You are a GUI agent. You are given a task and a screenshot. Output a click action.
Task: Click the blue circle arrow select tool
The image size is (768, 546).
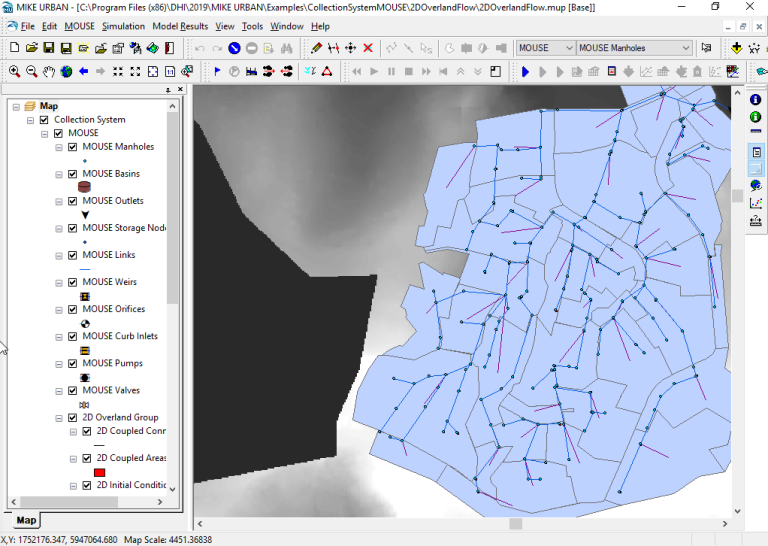tap(234, 48)
